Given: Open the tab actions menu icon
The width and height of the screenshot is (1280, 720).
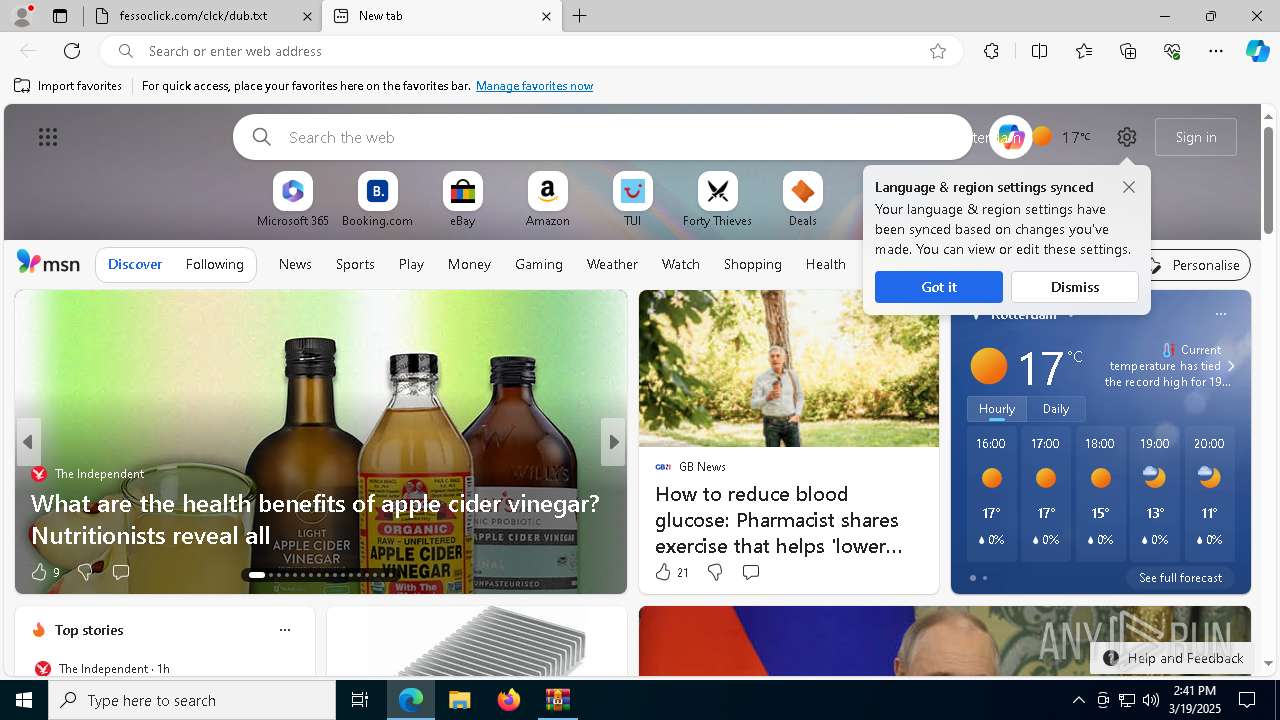Looking at the screenshot, I should pos(60,16).
